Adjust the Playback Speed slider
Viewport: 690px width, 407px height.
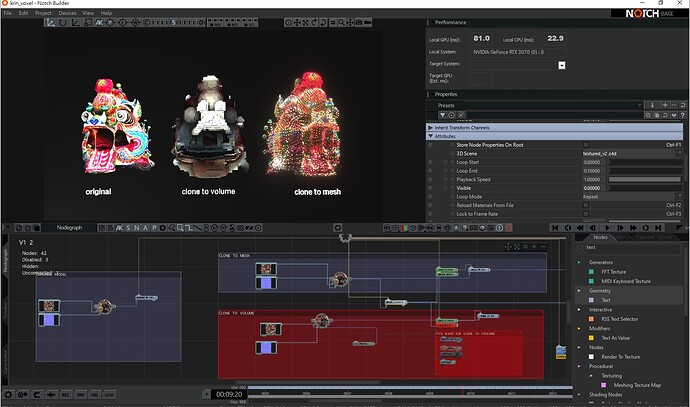pyautogui.click(x=645, y=180)
